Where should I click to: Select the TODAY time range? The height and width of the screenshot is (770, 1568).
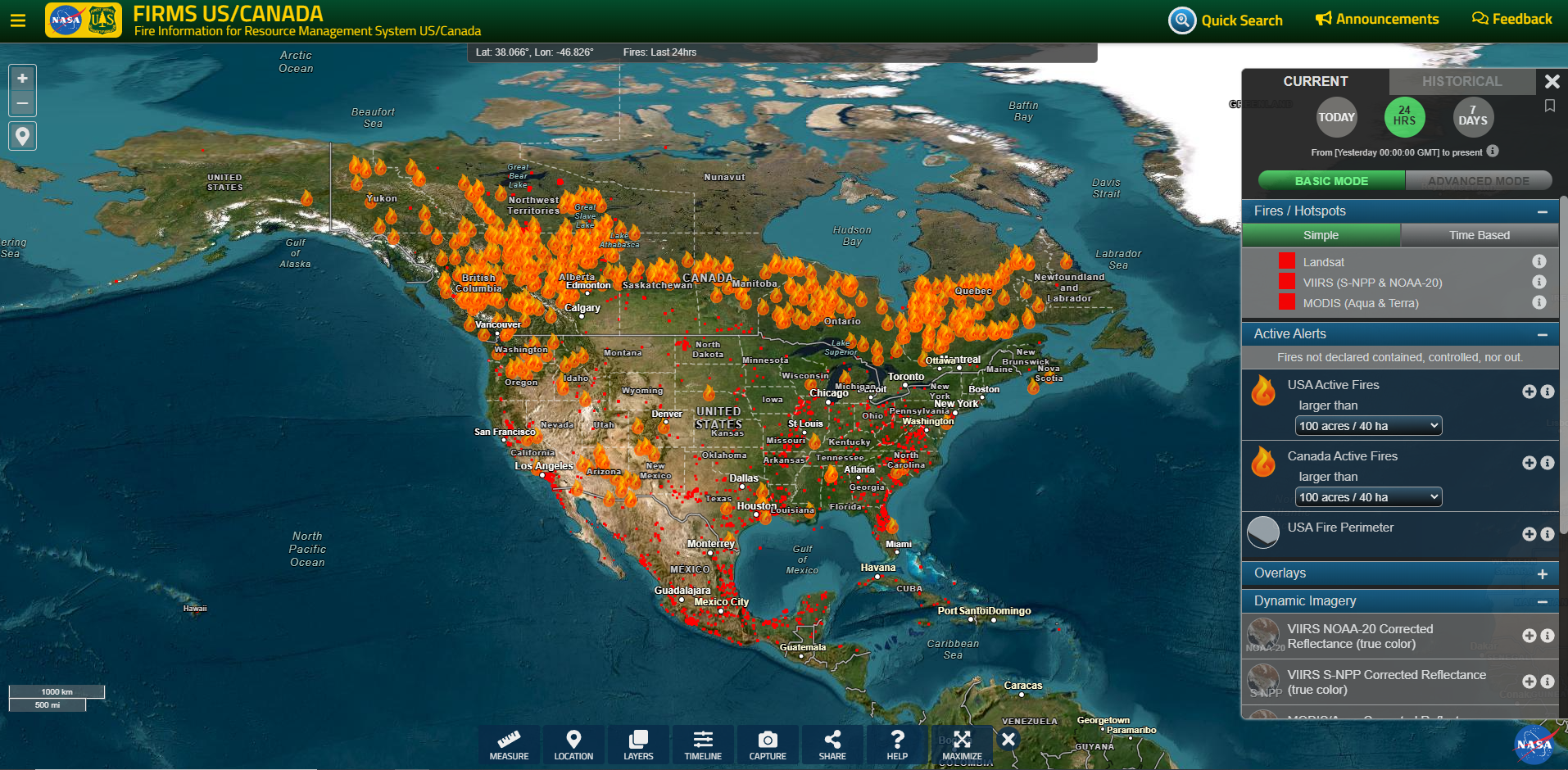point(1336,117)
